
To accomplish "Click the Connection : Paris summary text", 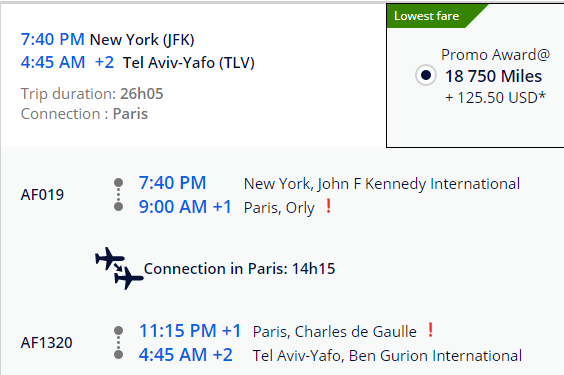I will pos(84,114).
